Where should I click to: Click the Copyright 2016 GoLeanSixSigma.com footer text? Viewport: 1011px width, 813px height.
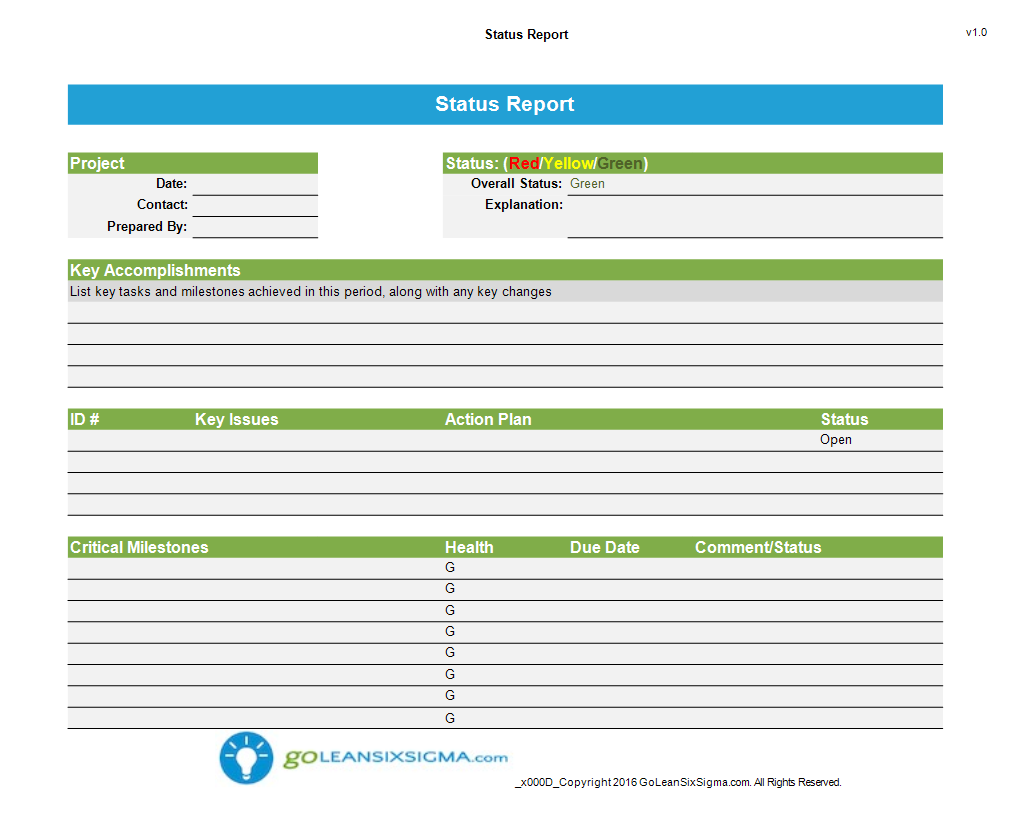(678, 782)
